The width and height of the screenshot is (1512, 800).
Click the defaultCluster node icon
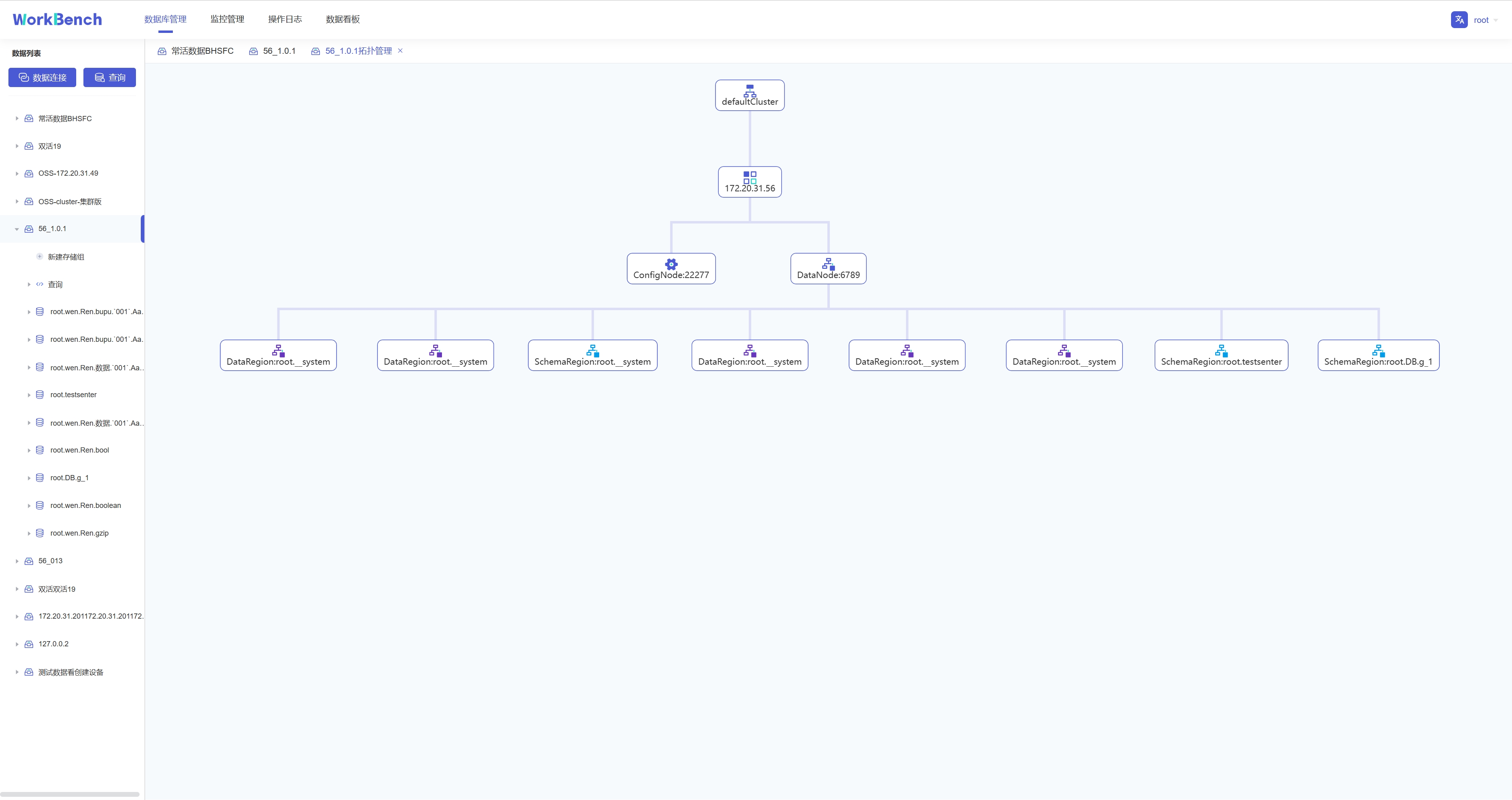click(750, 91)
